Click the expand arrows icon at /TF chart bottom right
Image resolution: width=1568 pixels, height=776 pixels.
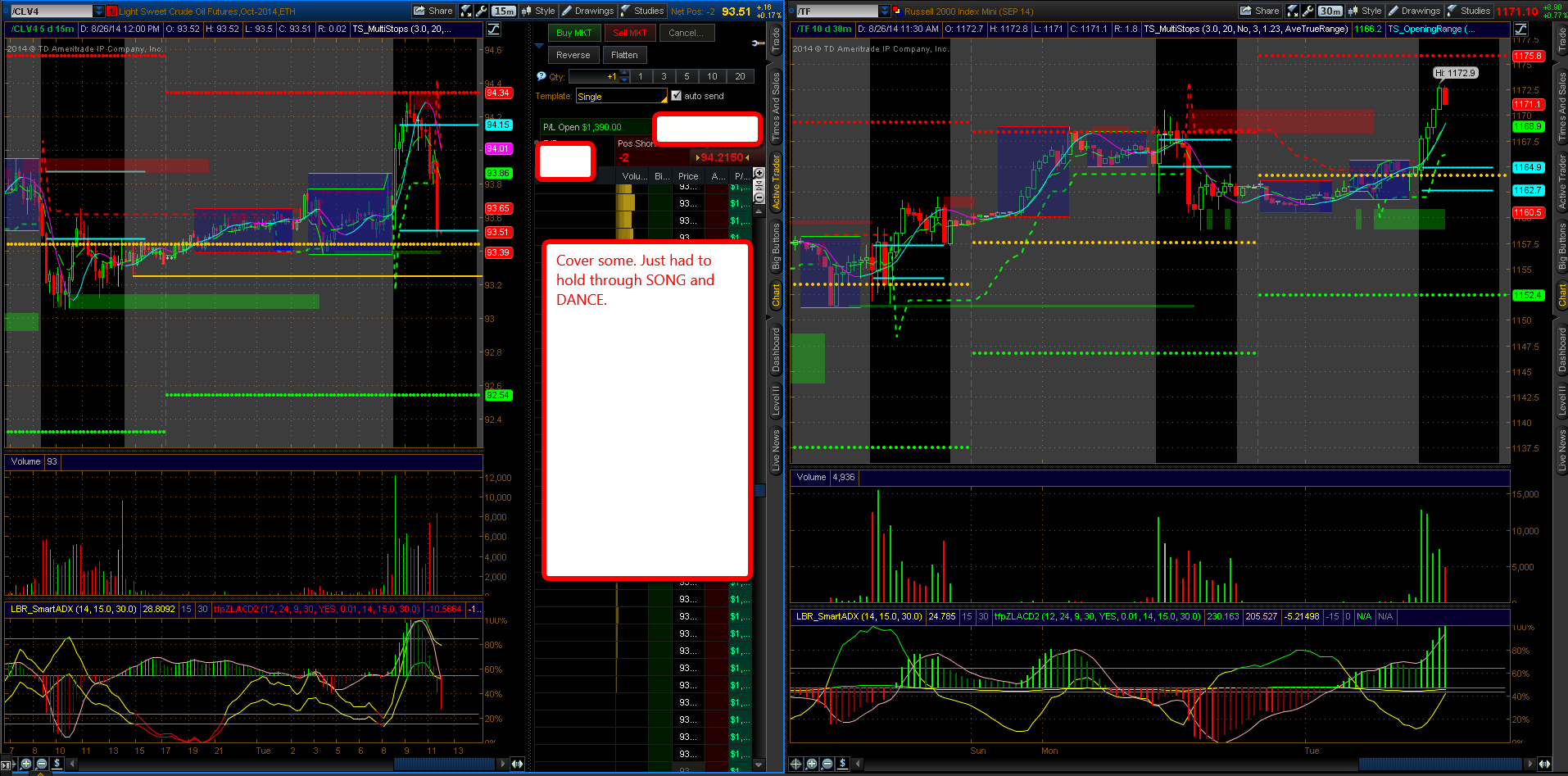(x=1543, y=764)
